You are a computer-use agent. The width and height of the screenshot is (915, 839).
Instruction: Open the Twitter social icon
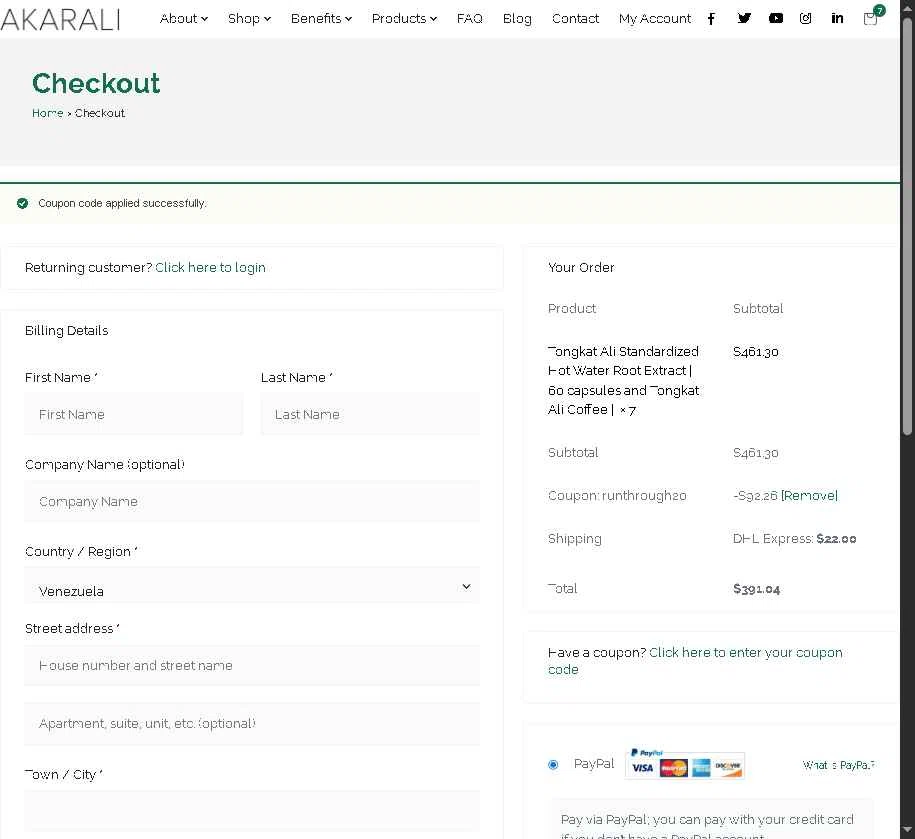(743, 18)
